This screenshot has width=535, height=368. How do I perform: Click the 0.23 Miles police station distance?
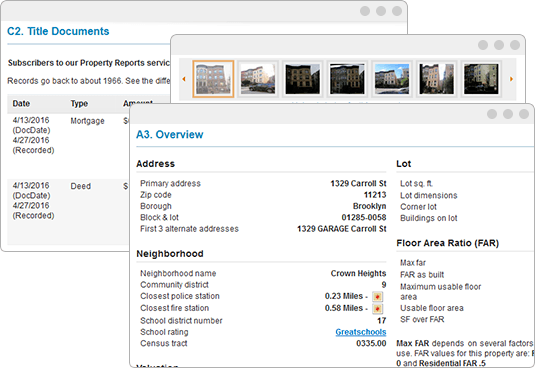pyautogui.click(x=344, y=296)
